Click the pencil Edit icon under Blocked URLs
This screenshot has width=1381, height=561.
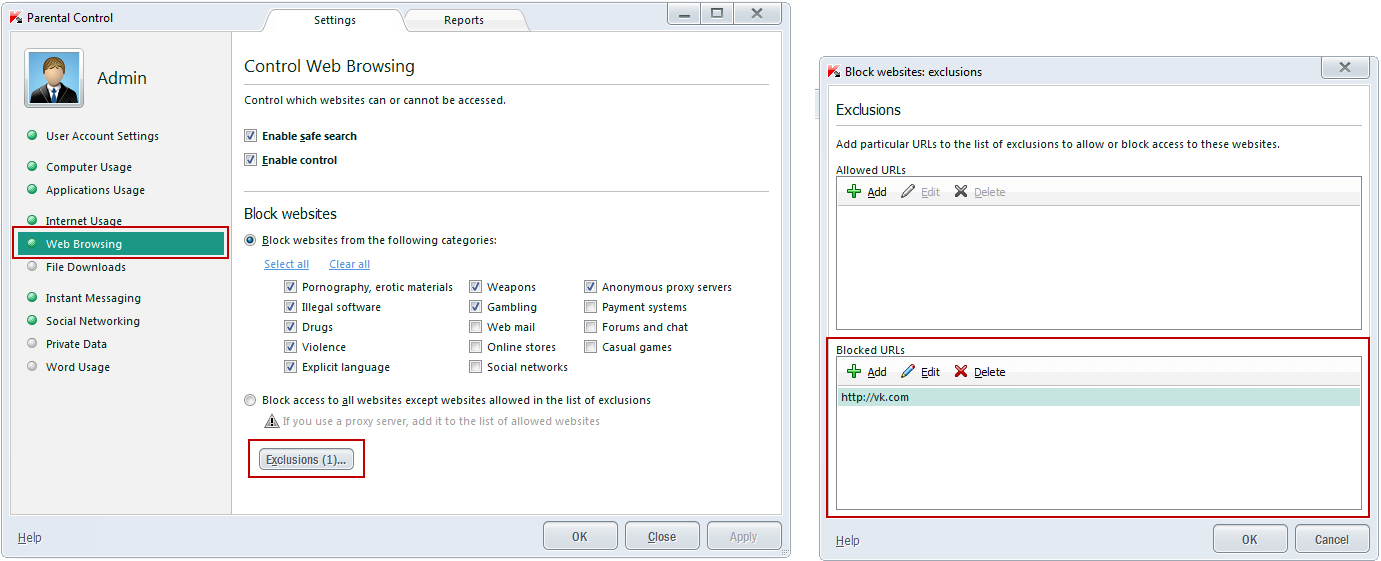(908, 372)
